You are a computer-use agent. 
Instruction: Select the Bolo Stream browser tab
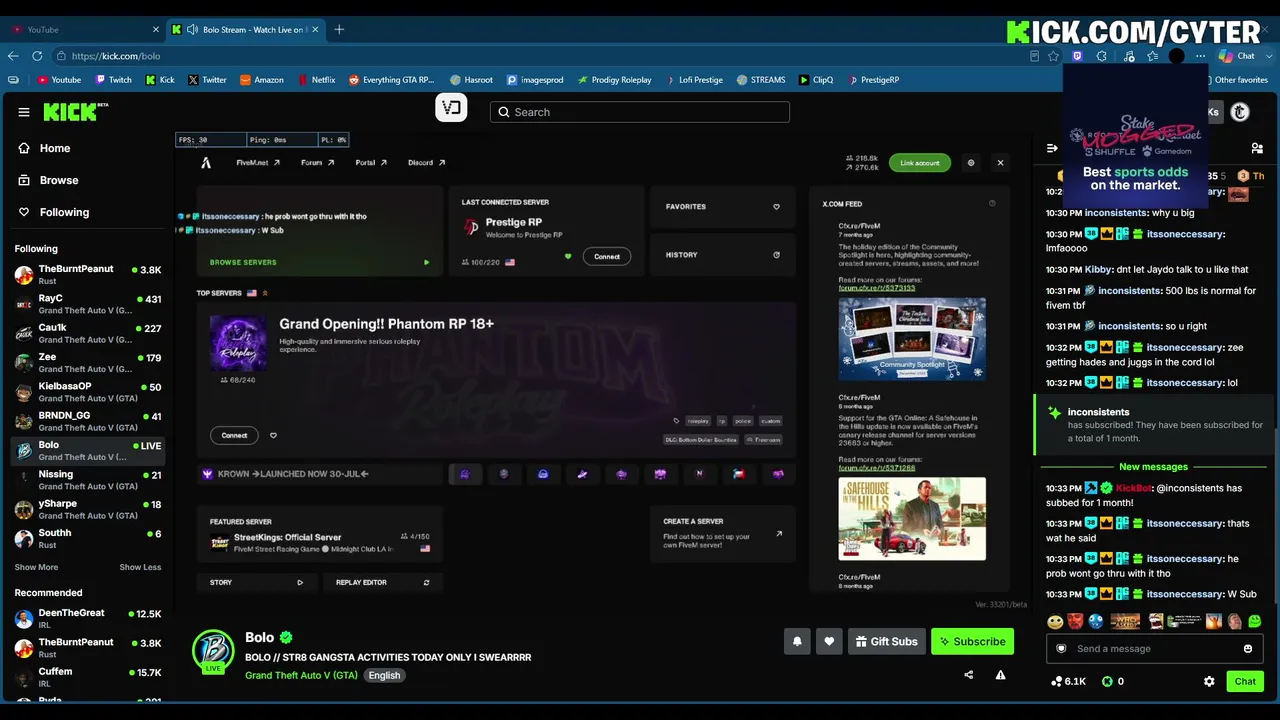coord(246,29)
